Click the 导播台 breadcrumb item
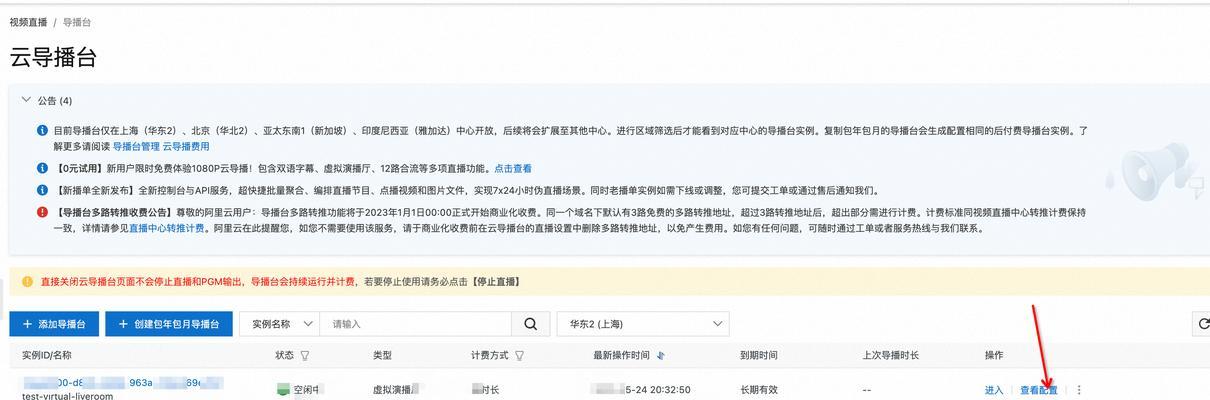The image size is (1210, 400). [x=77, y=21]
